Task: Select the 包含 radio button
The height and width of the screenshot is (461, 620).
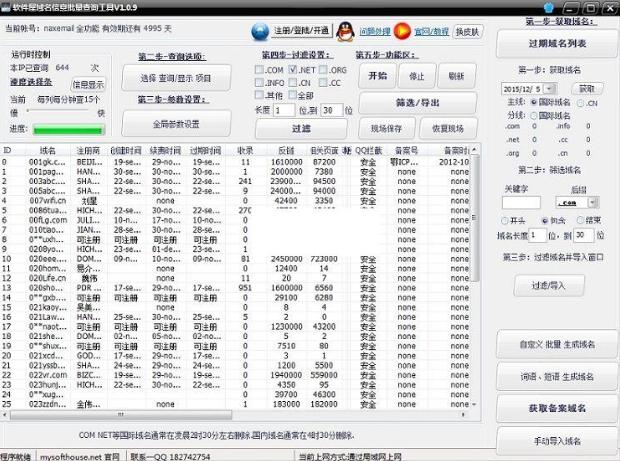Action: [x=546, y=219]
